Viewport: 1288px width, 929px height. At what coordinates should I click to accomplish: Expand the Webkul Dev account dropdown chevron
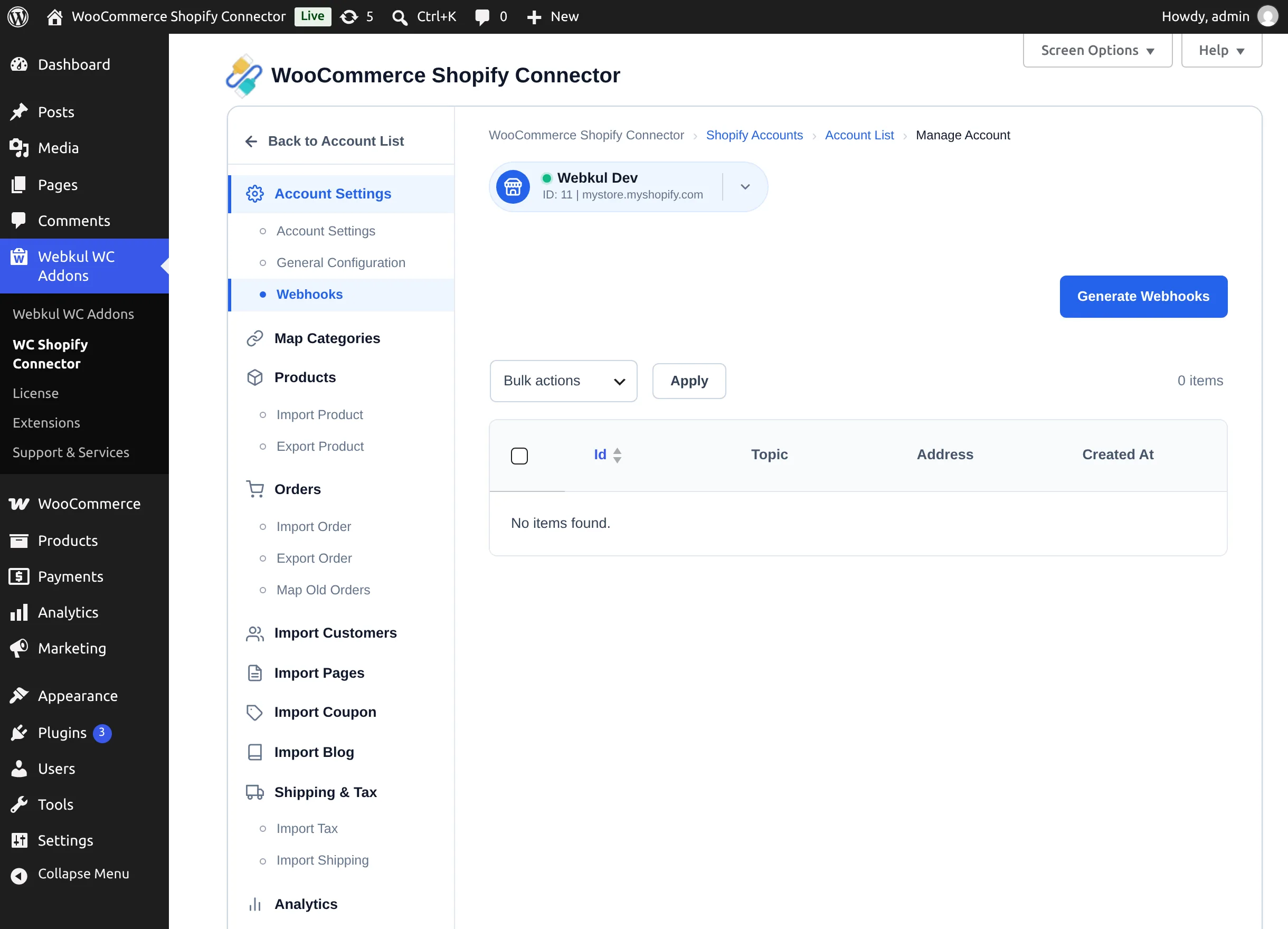(x=745, y=187)
